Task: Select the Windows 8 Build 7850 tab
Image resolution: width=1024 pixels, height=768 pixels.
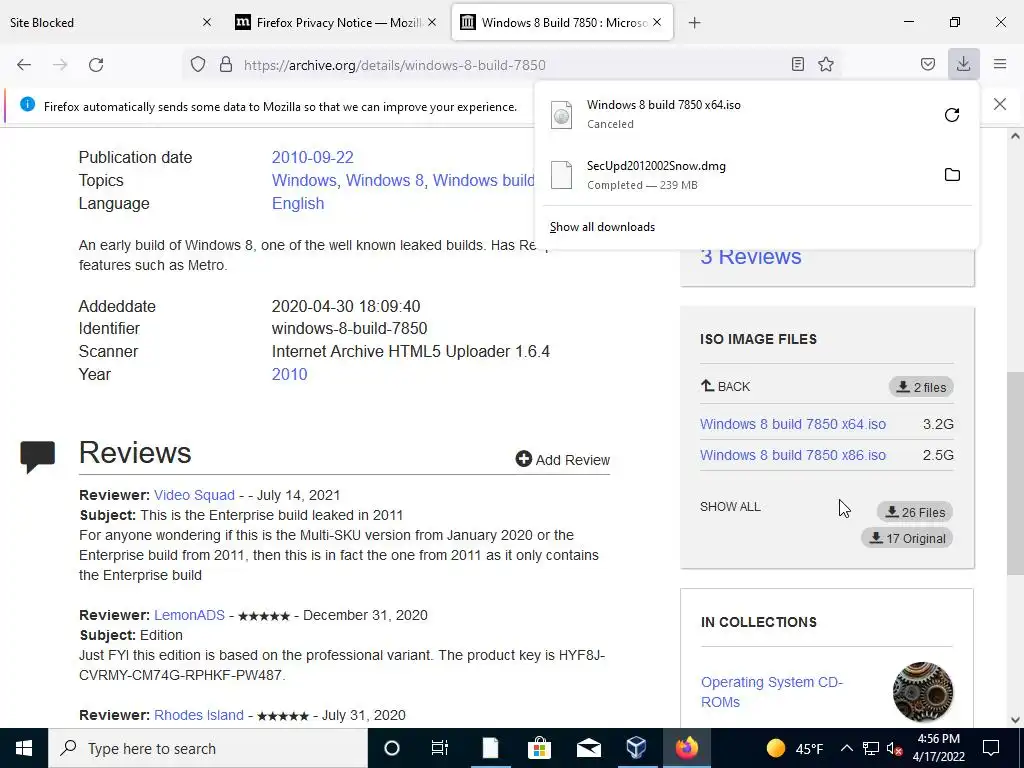Action: tap(562, 22)
